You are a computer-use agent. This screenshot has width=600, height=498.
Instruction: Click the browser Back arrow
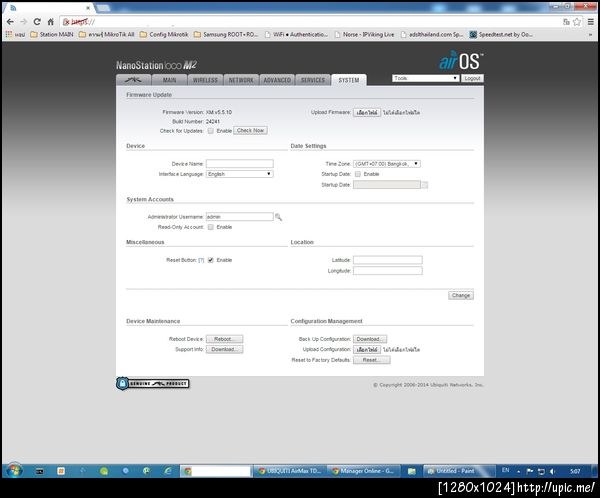point(10,22)
